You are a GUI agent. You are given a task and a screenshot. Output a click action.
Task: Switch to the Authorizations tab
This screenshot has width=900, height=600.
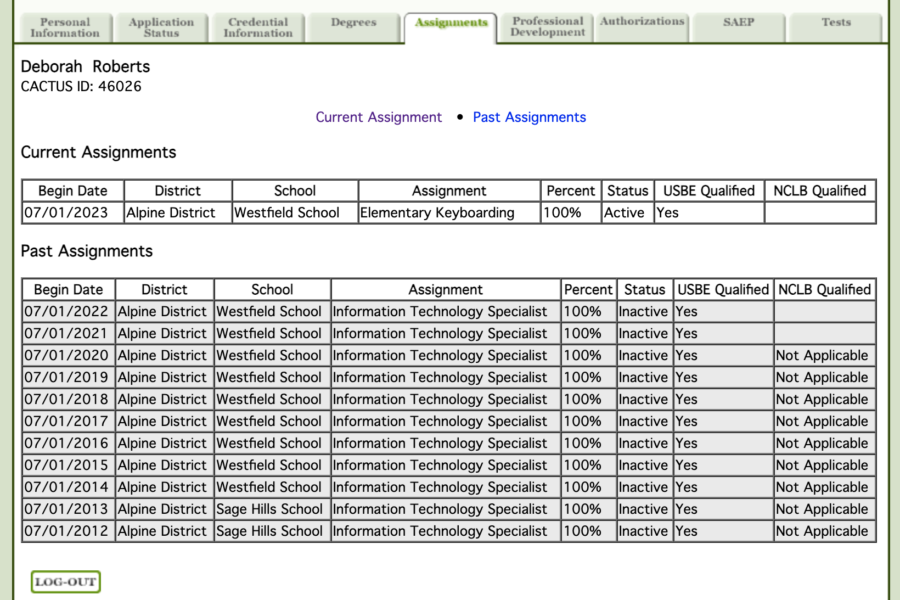point(642,26)
